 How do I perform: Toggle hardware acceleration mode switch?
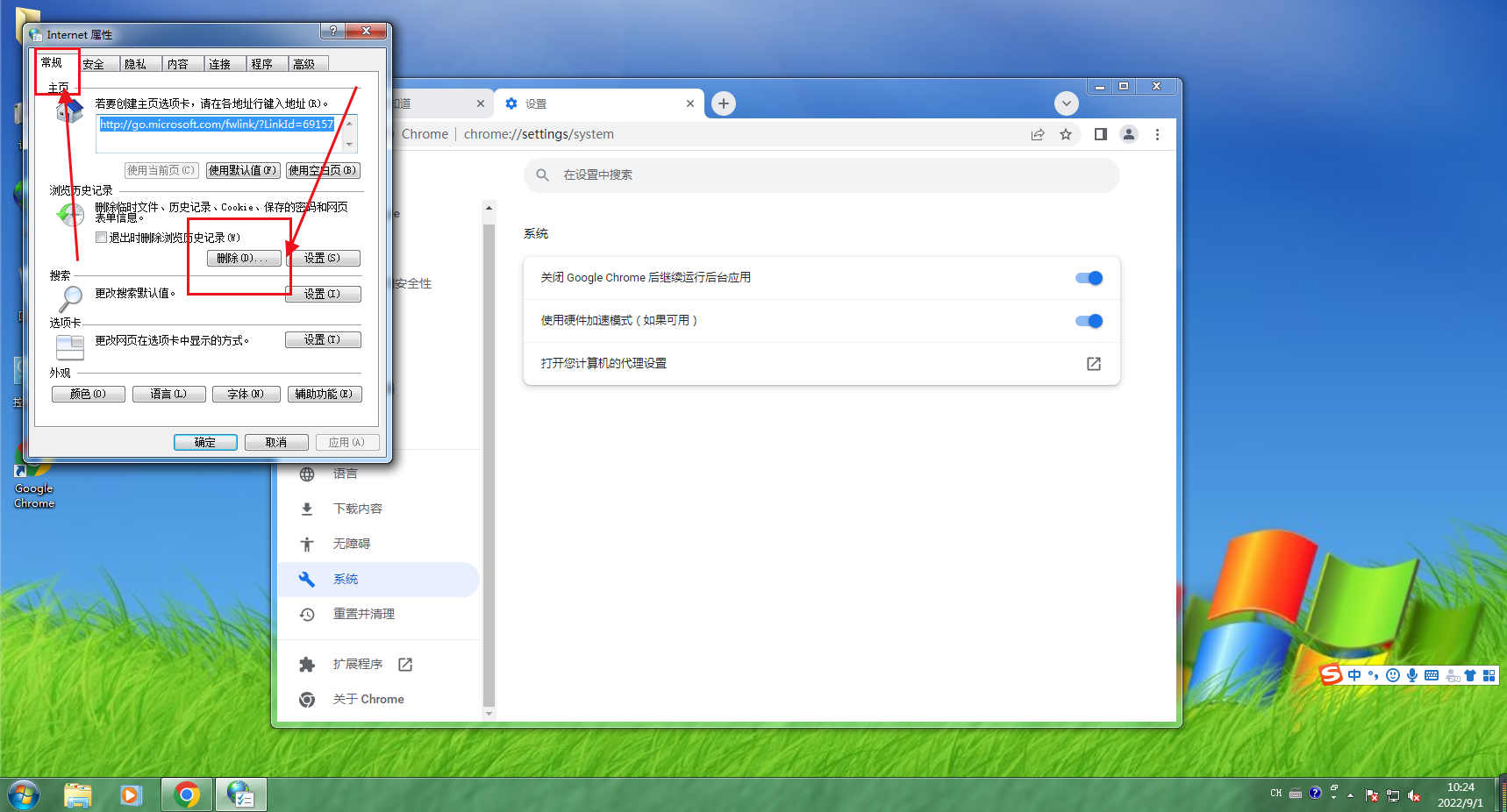pyautogui.click(x=1089, y=321)
